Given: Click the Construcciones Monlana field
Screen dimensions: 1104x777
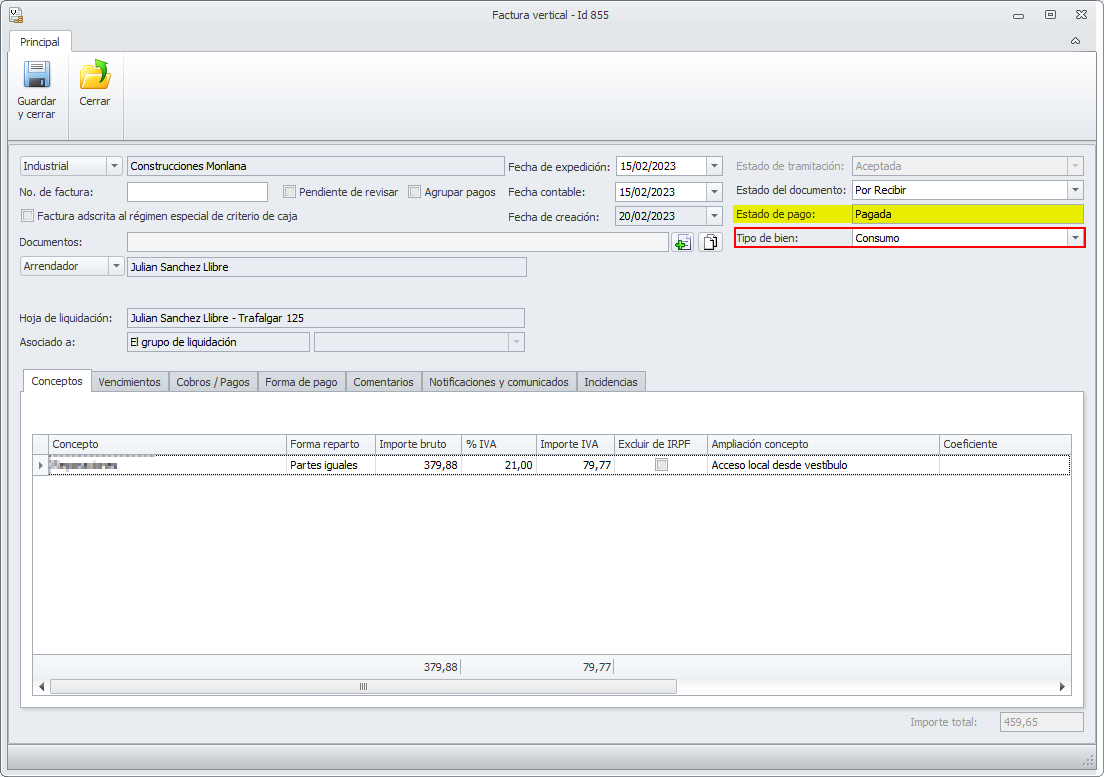Looking at the screenshot, I should click(x=315, y=166).
